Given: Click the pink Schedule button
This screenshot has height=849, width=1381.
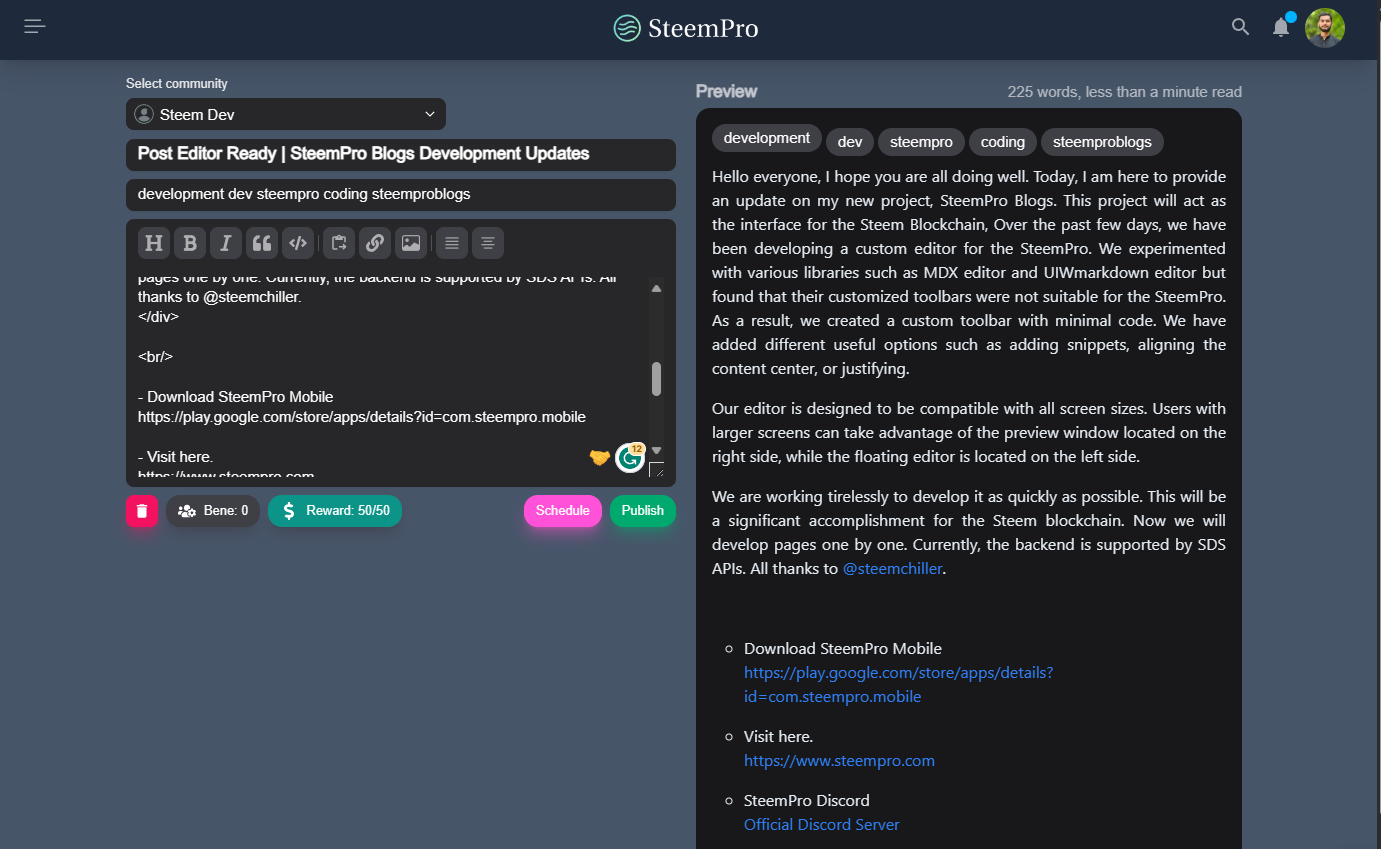Looking at the screenshot, I should point(563,511).
